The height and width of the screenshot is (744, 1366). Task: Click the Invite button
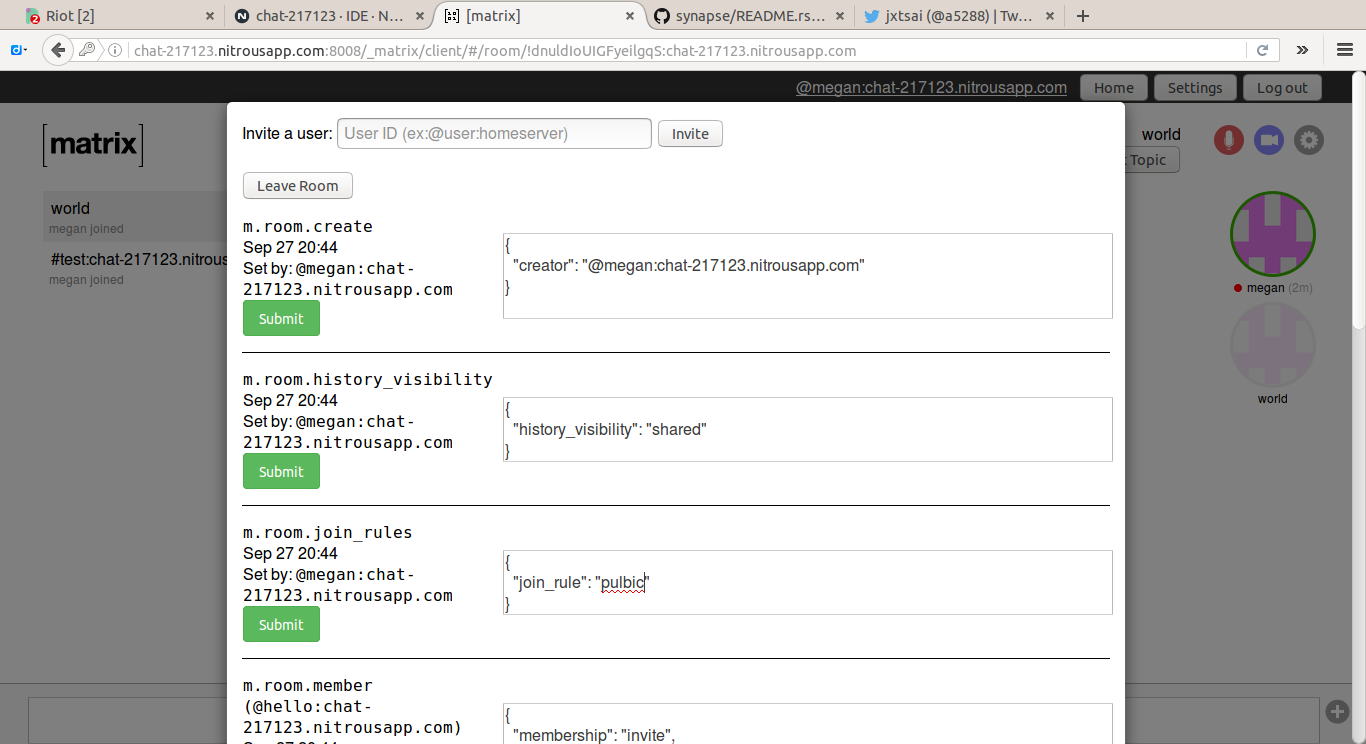(x=690, y=134)
